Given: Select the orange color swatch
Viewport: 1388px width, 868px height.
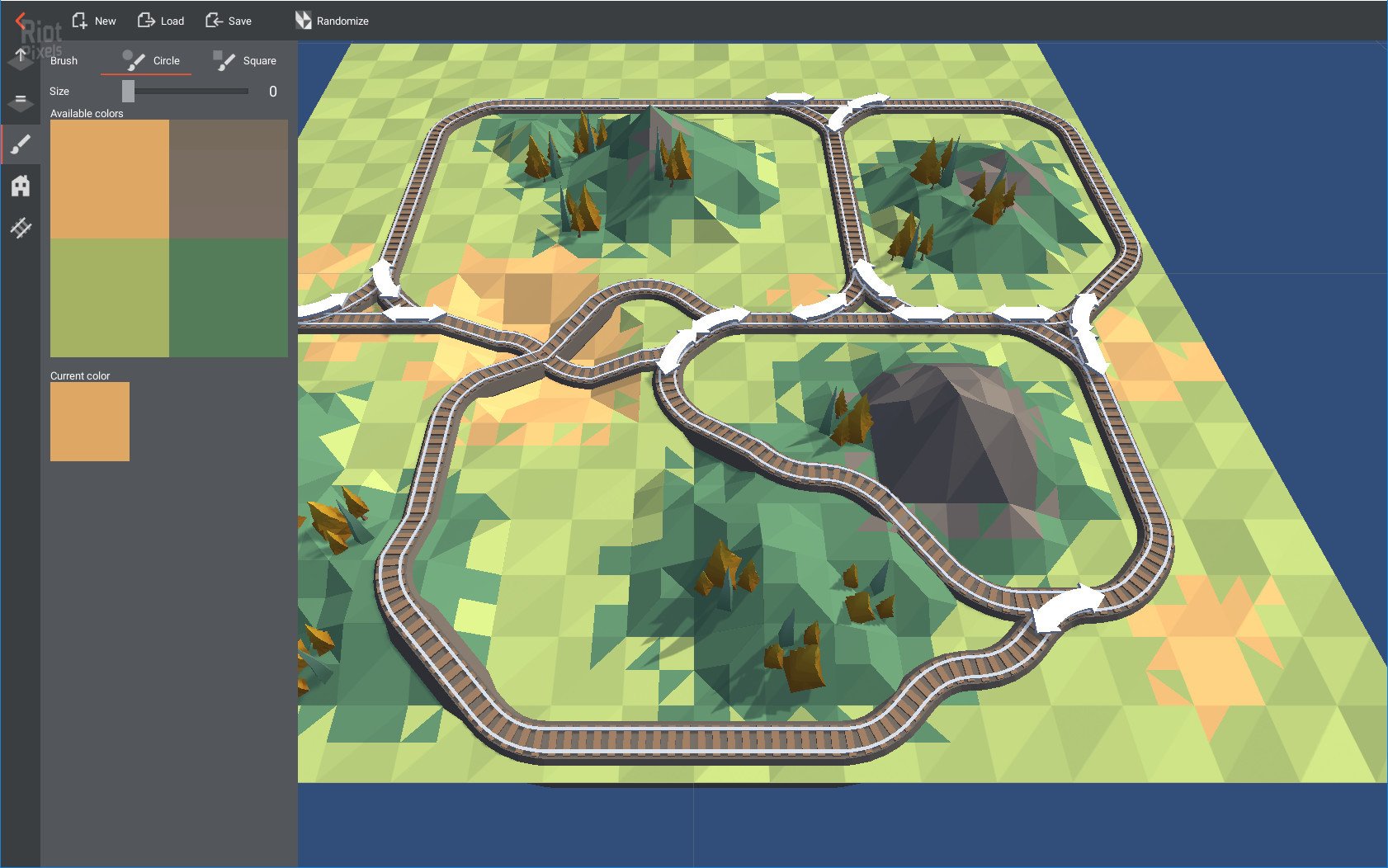Looking at the screenshot, I should pyautogui.click(x=108, y=179).
